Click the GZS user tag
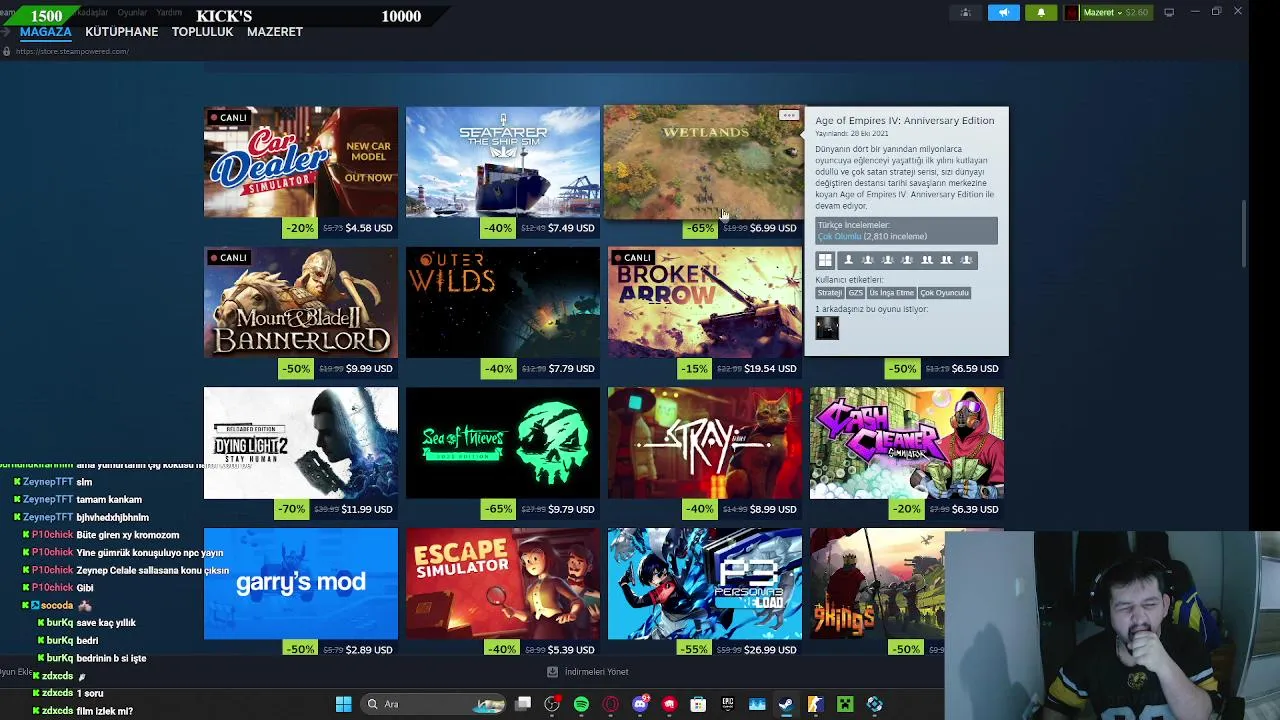1280x720 pixels. 855,293
